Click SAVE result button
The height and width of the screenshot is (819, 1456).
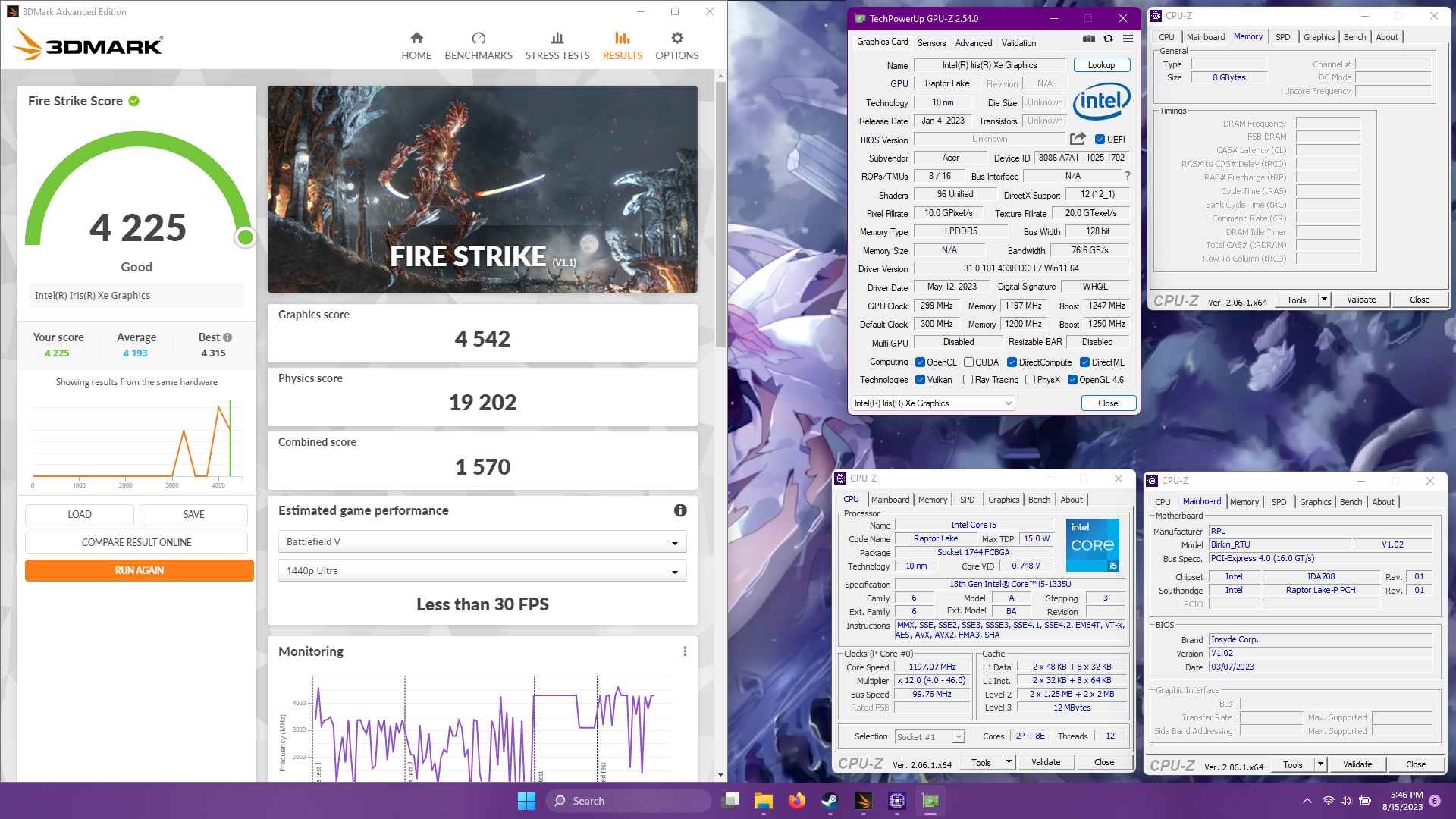click(x=193, y=514)
